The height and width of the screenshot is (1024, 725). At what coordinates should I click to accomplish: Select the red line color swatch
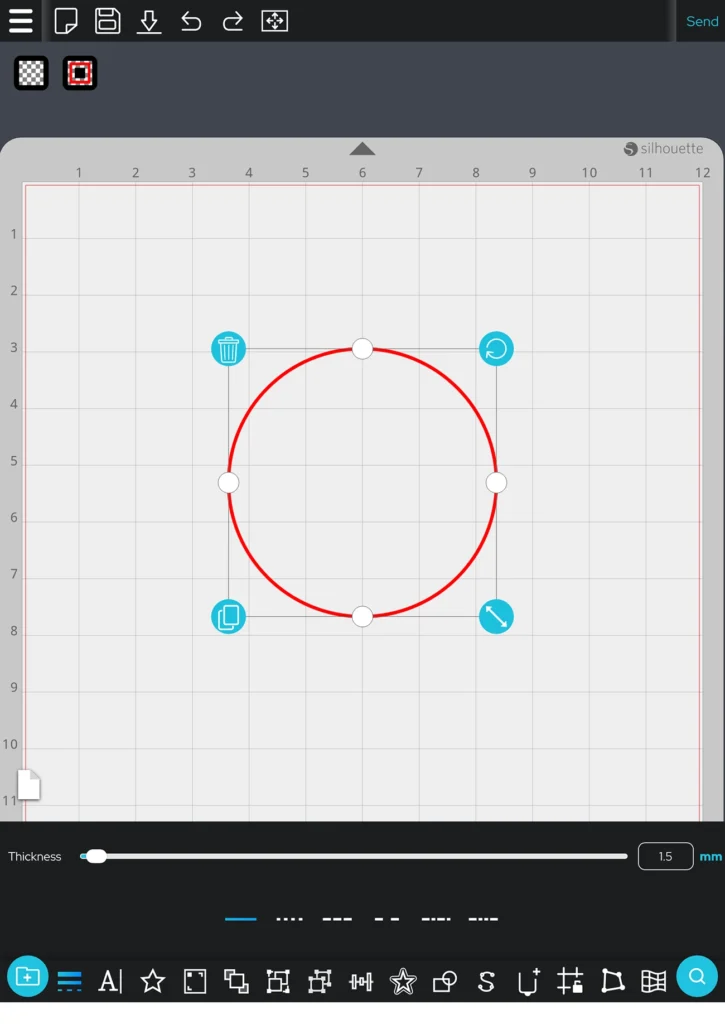80,73
